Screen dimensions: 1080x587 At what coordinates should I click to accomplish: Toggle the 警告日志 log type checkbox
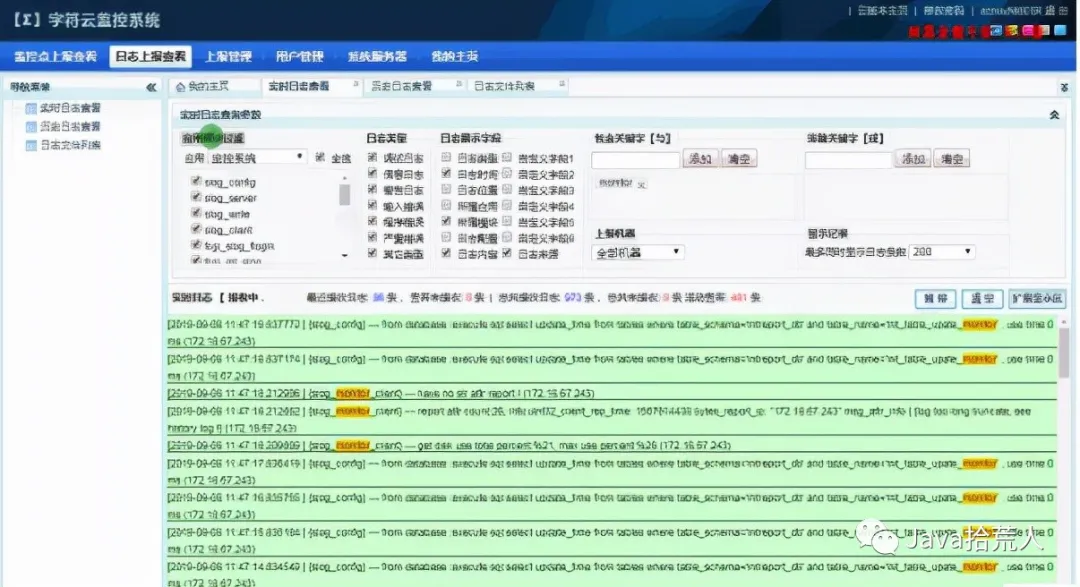(x=372, y=189)
